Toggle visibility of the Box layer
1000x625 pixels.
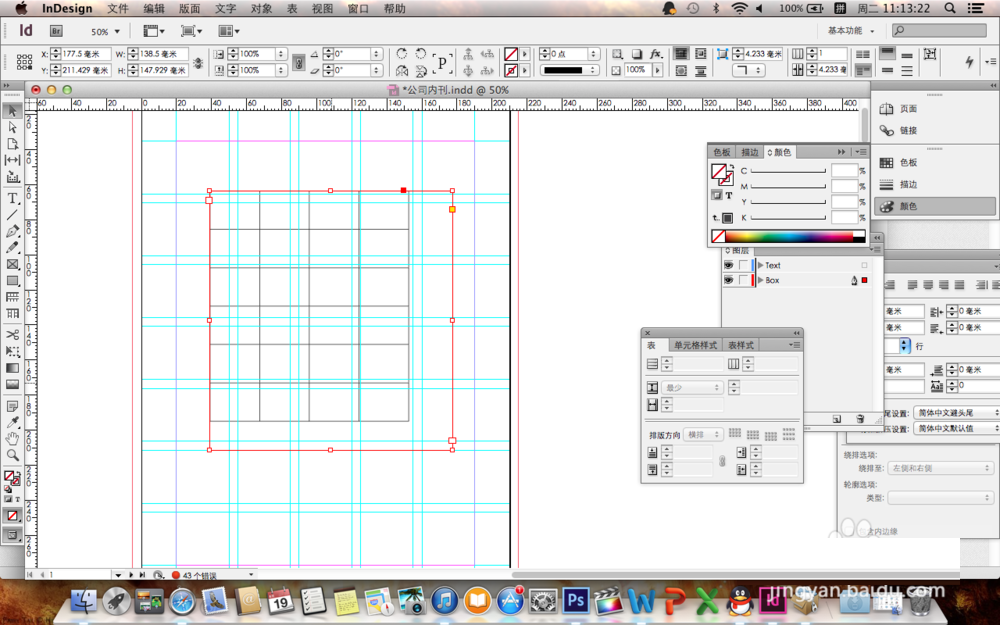(728, 280)
